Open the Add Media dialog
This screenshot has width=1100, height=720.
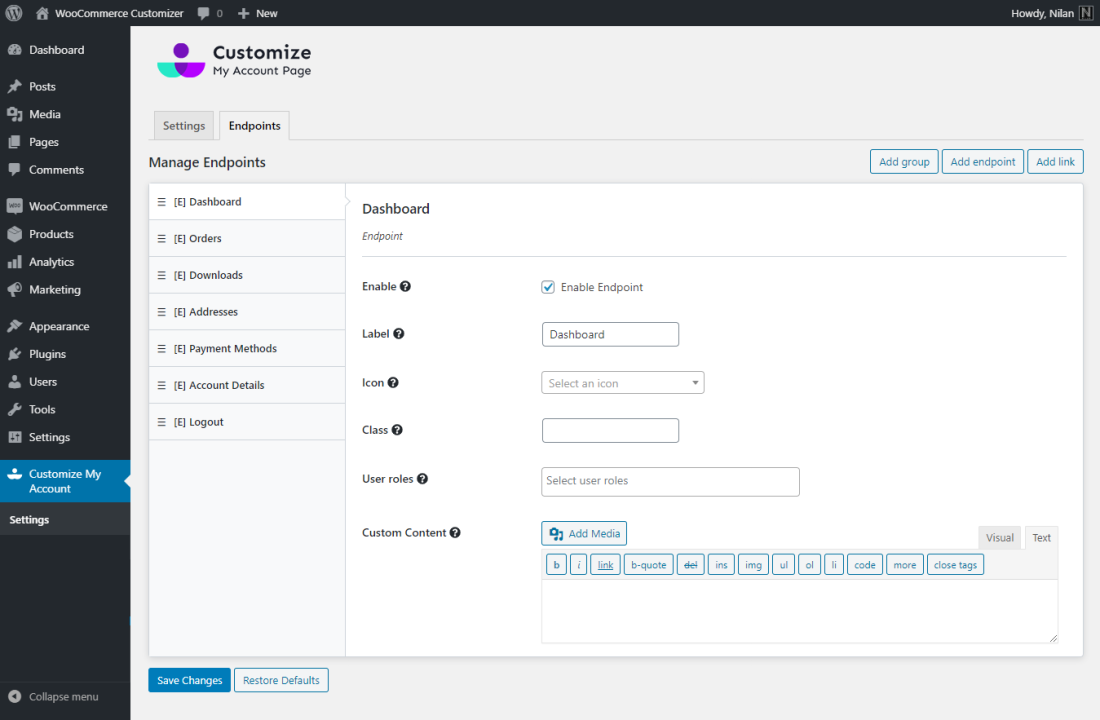point(583,533)
